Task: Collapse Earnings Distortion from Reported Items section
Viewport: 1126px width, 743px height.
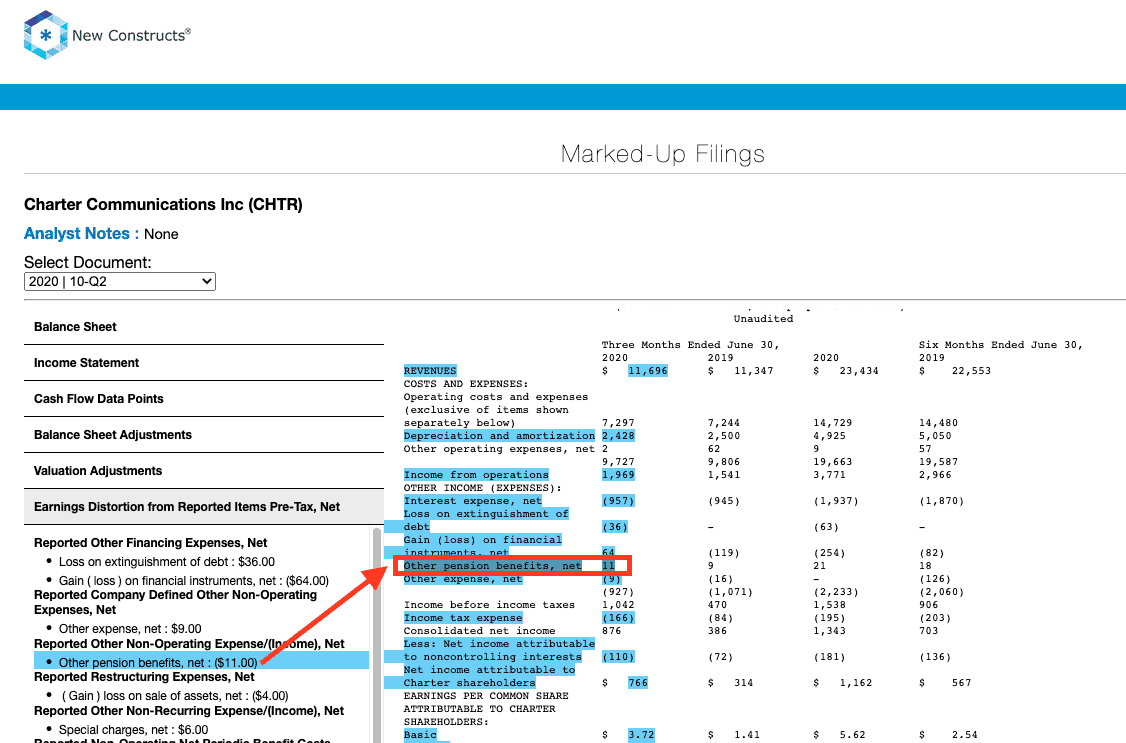Action: (204, 507)
